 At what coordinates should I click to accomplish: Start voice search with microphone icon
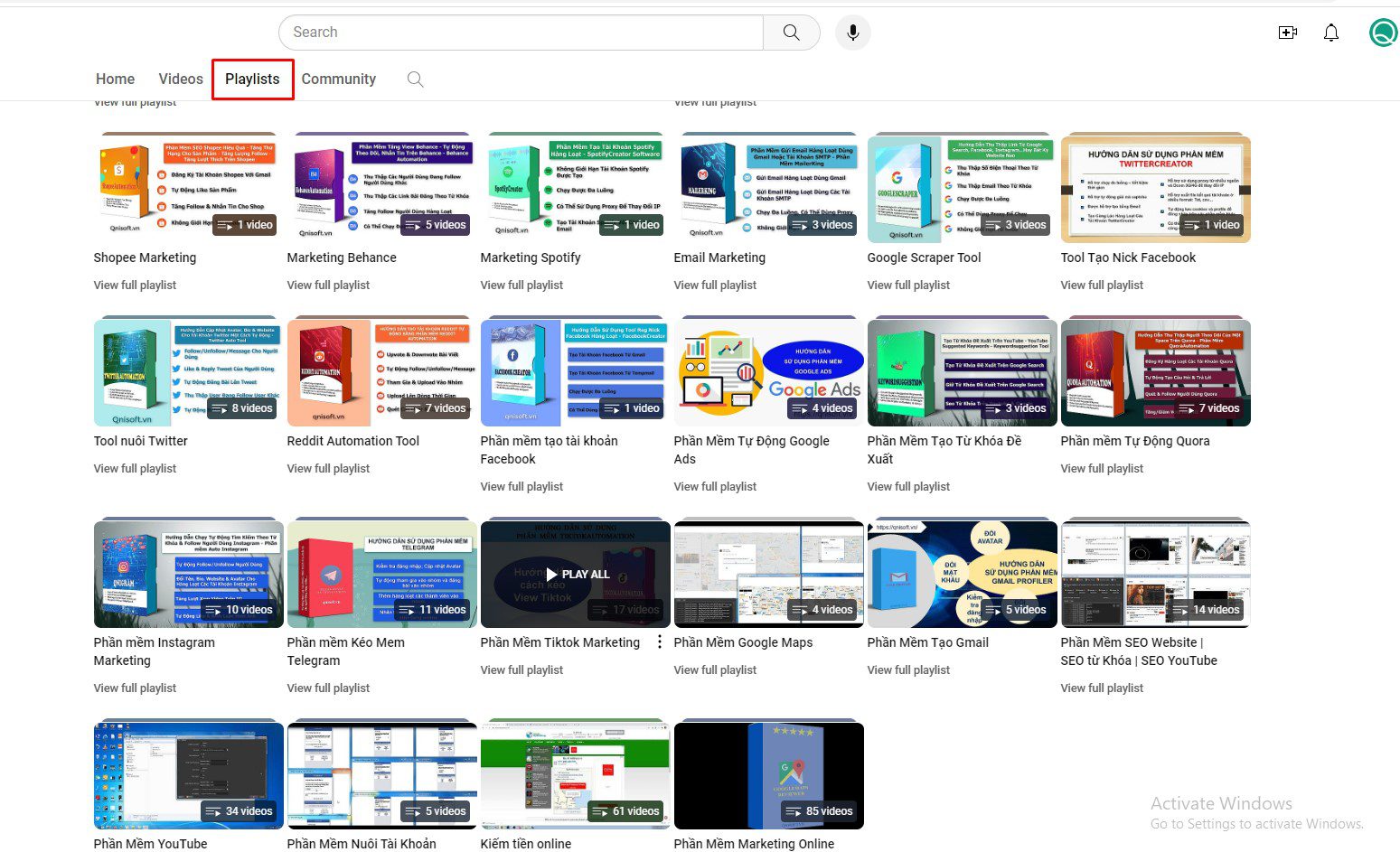pyautogui.click(x=852, y=33)
